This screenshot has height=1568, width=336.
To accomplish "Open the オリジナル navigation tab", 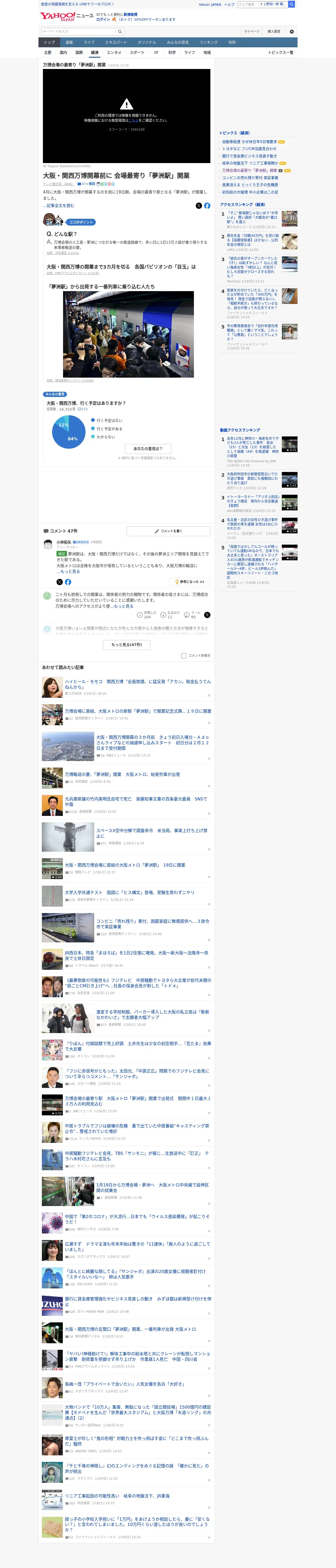I will [147, 43].
